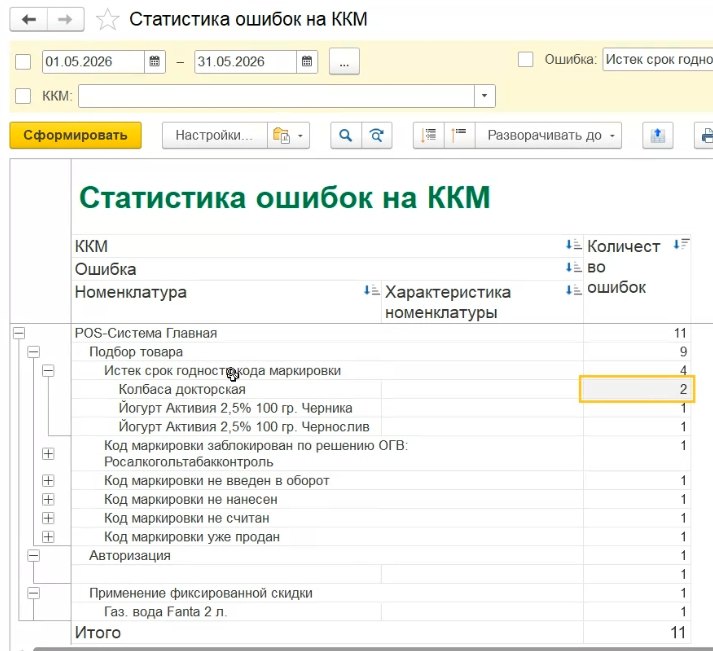Add report to favorites with the star
The height and width of the screenshot is (651, 713).
(107, 20)
